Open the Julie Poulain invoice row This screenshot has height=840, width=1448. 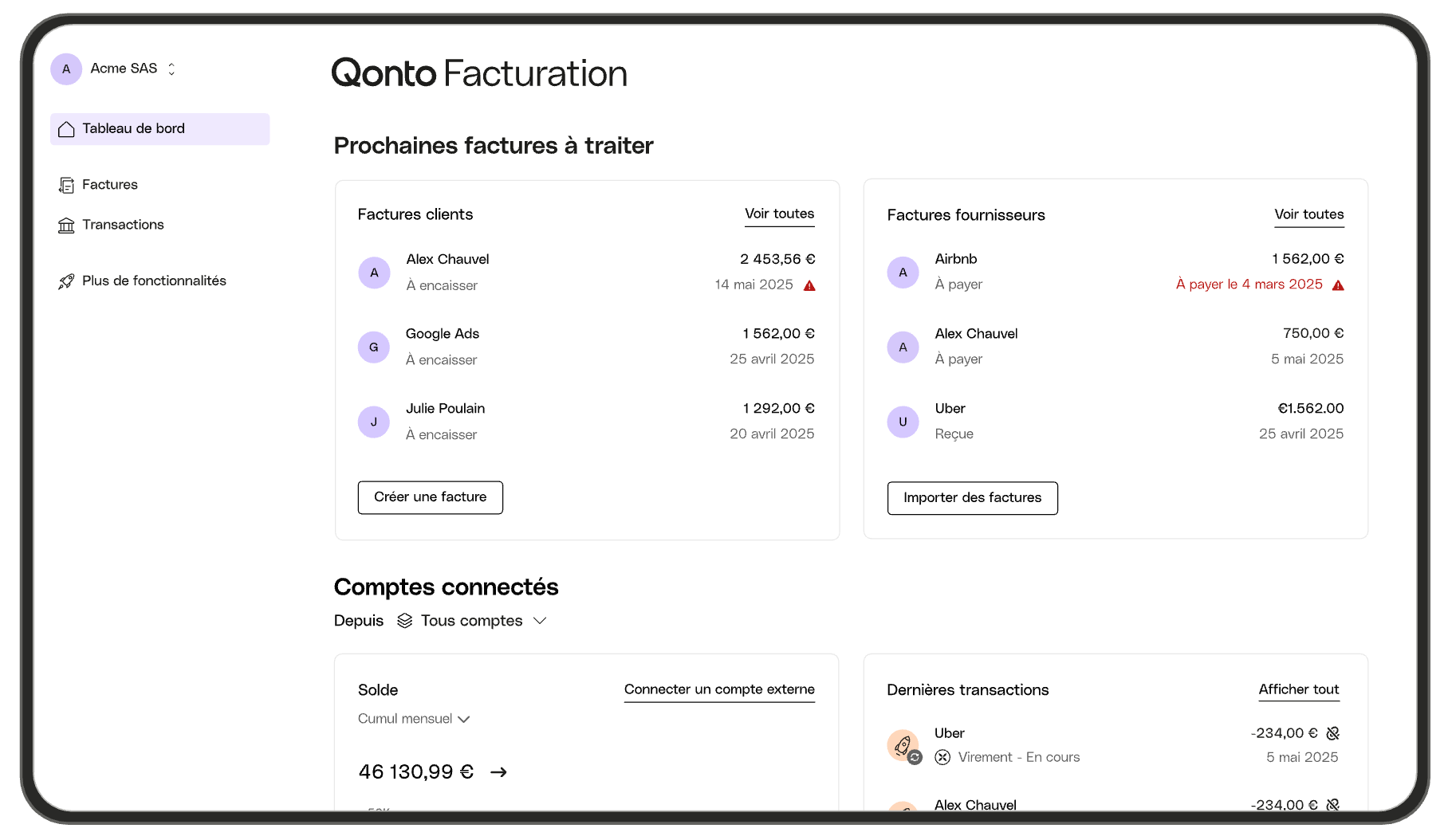tap(586, 421)
